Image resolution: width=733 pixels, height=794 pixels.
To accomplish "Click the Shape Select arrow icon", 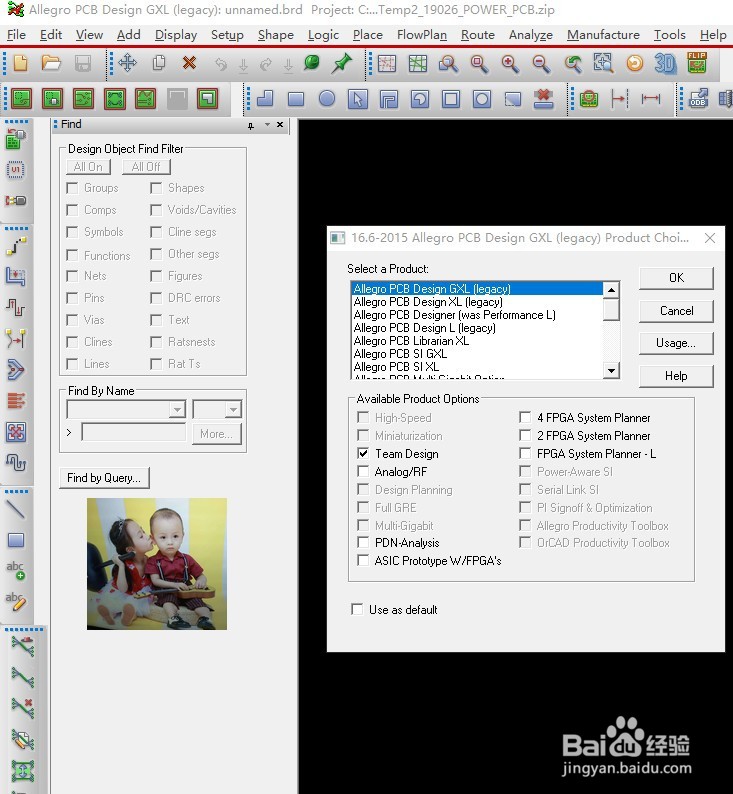I will [358, 99].
